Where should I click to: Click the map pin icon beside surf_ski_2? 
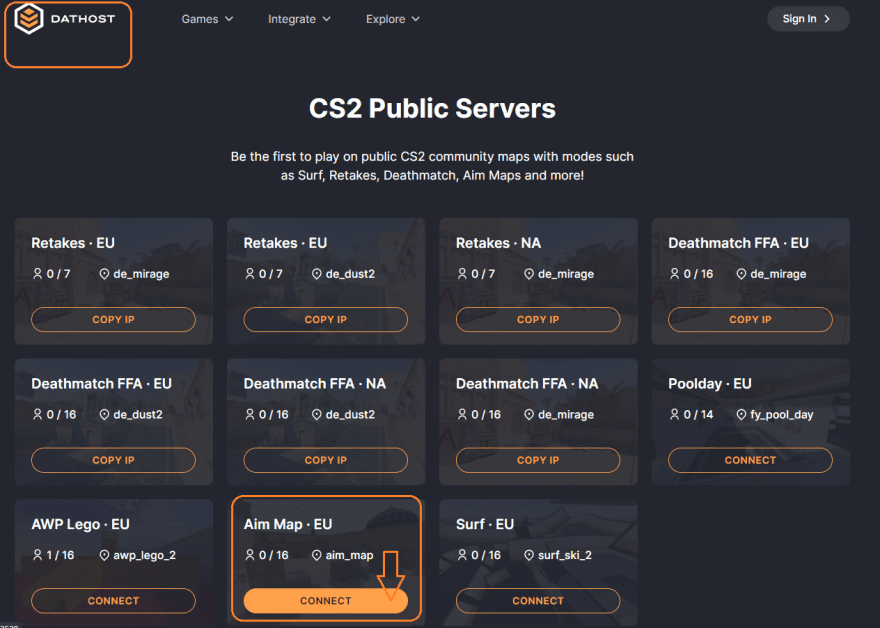click(x=529, y=555)
